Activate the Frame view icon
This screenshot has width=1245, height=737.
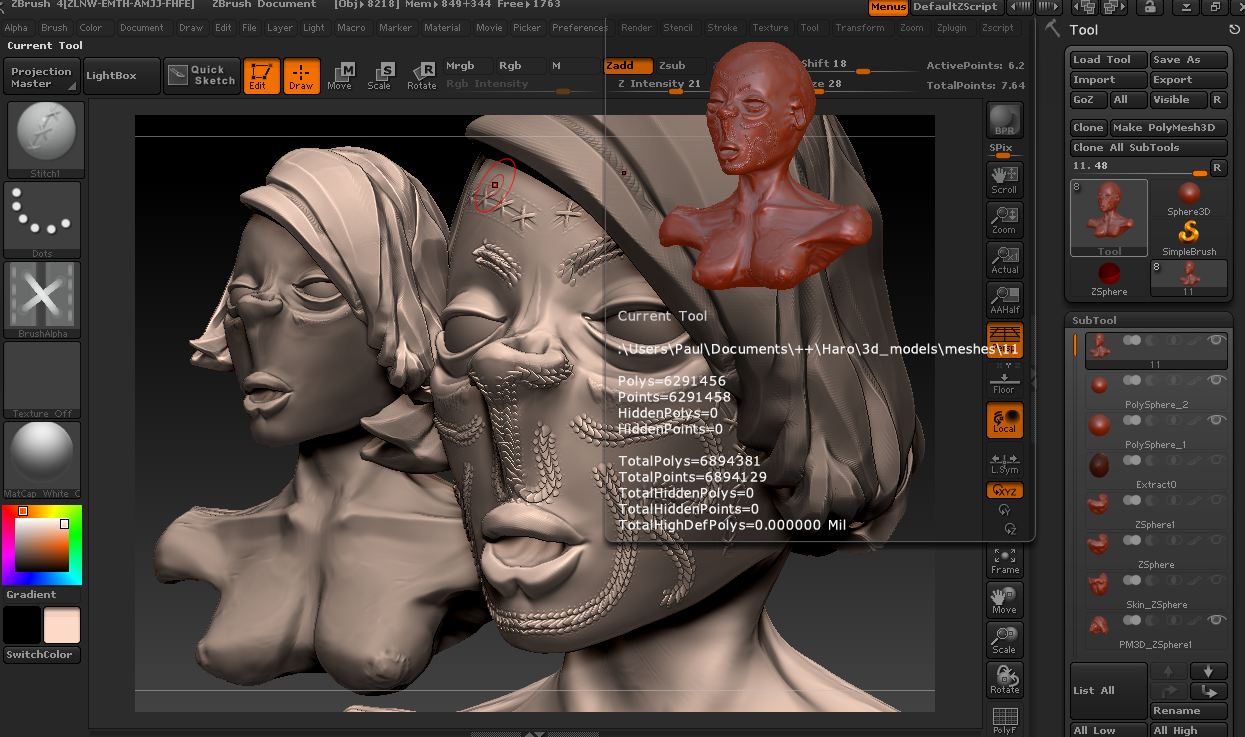click(x=1004, y=561)
